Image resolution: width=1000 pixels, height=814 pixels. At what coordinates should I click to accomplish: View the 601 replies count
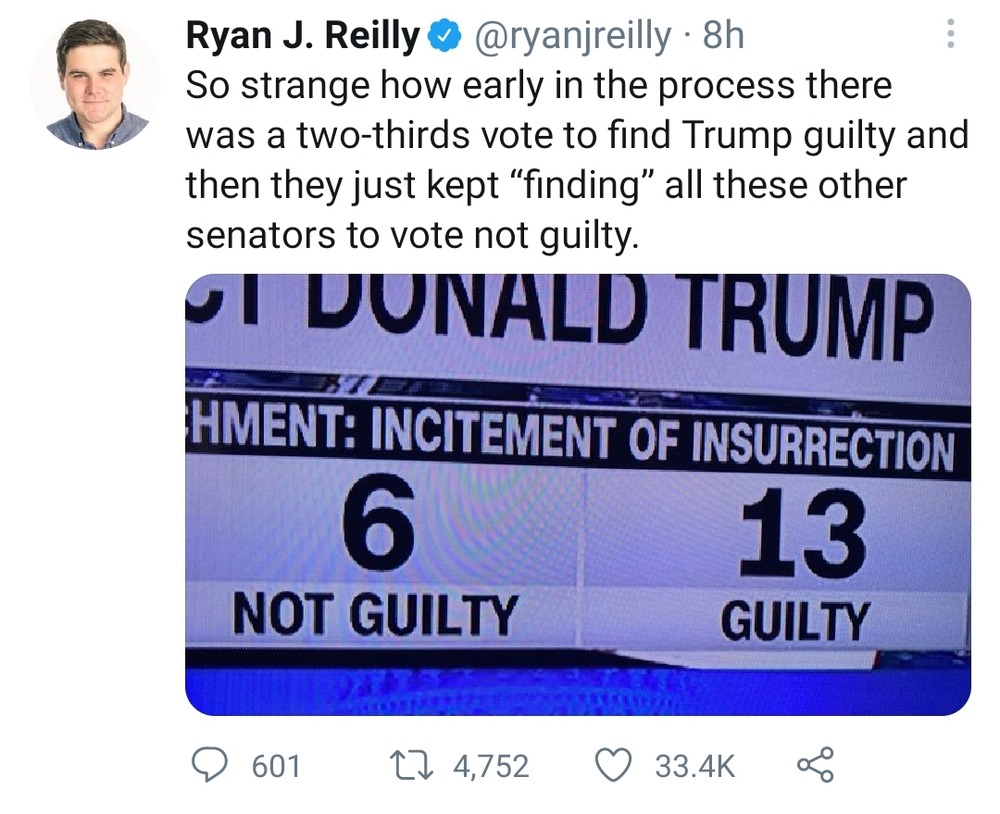coord(275,767)
